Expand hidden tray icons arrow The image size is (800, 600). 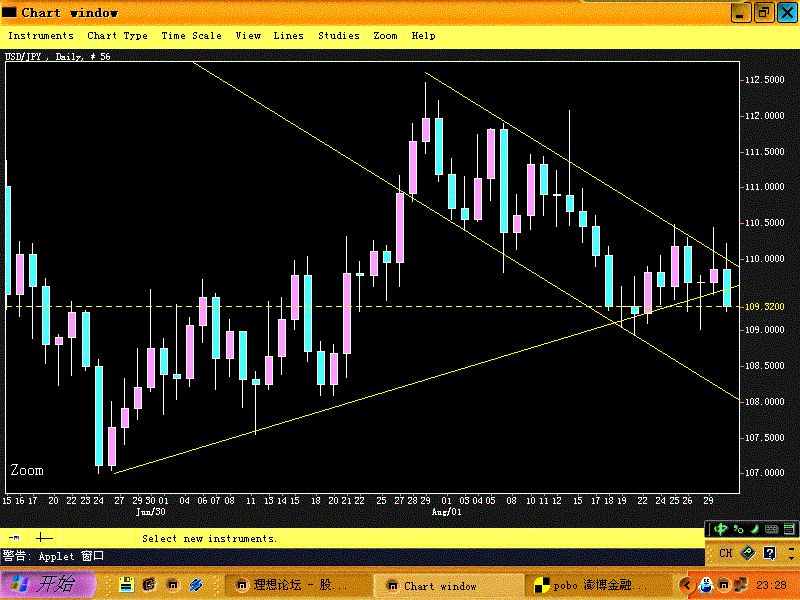tap(687, 585)
